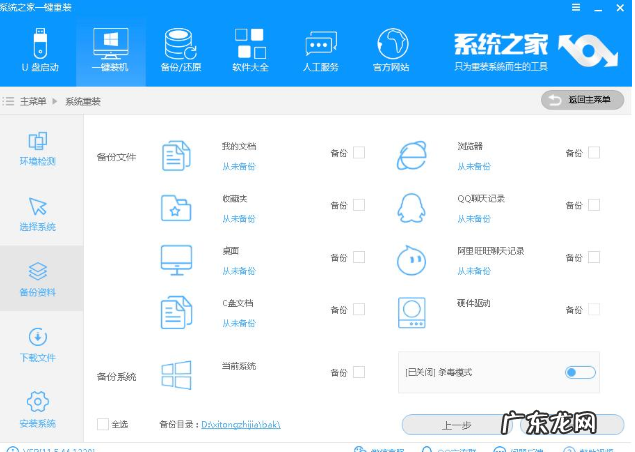The height and width of the screenshot is (452, 635).
Task: Click the 桌面 monitor icon
Action: pos(176,260)
